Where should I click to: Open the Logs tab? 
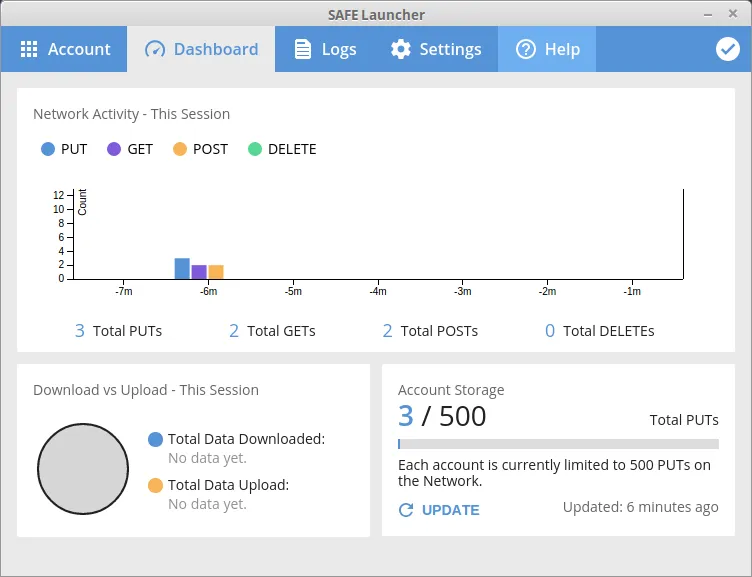[325, 49]
